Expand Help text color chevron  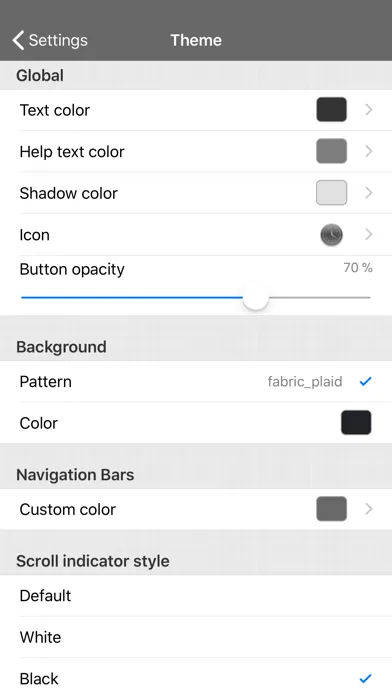click(x=368, y=151)
